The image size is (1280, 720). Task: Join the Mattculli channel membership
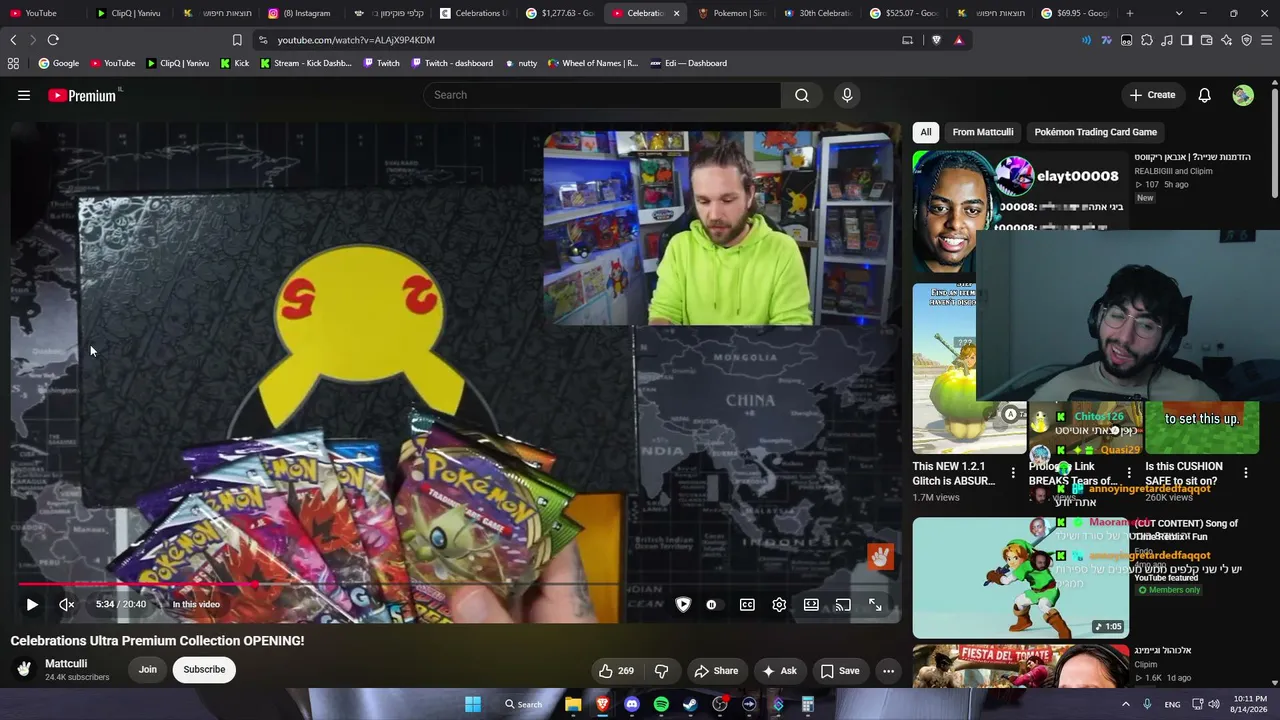148,670
